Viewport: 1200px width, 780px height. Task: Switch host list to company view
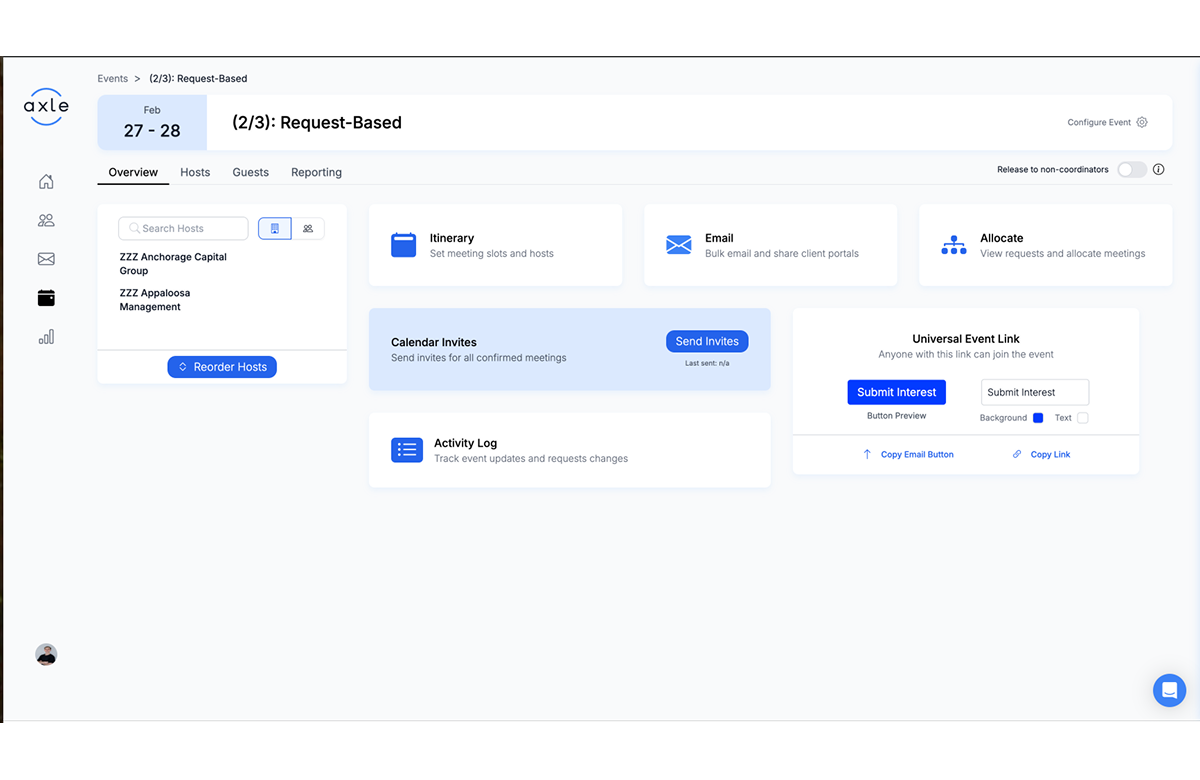pyautogui.click(x=275, y=229)
